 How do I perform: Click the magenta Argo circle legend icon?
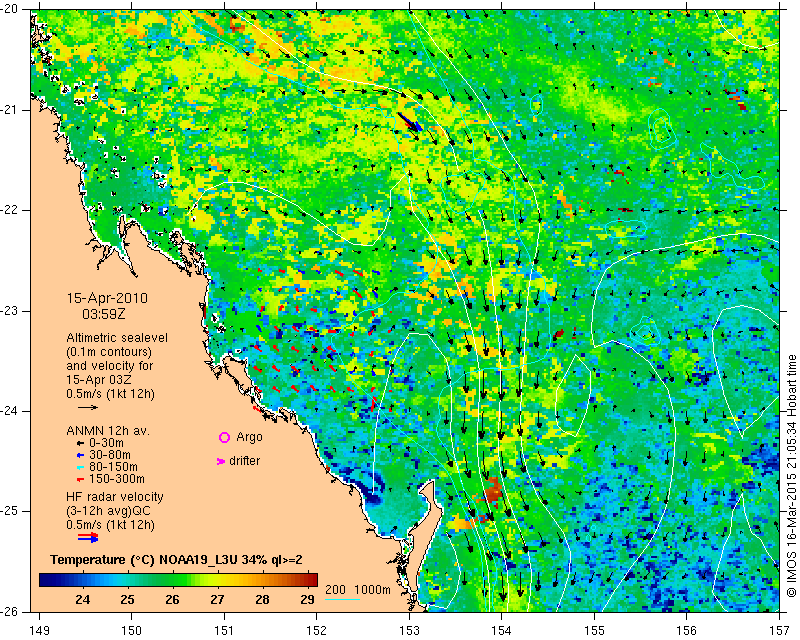coord(224,437)
